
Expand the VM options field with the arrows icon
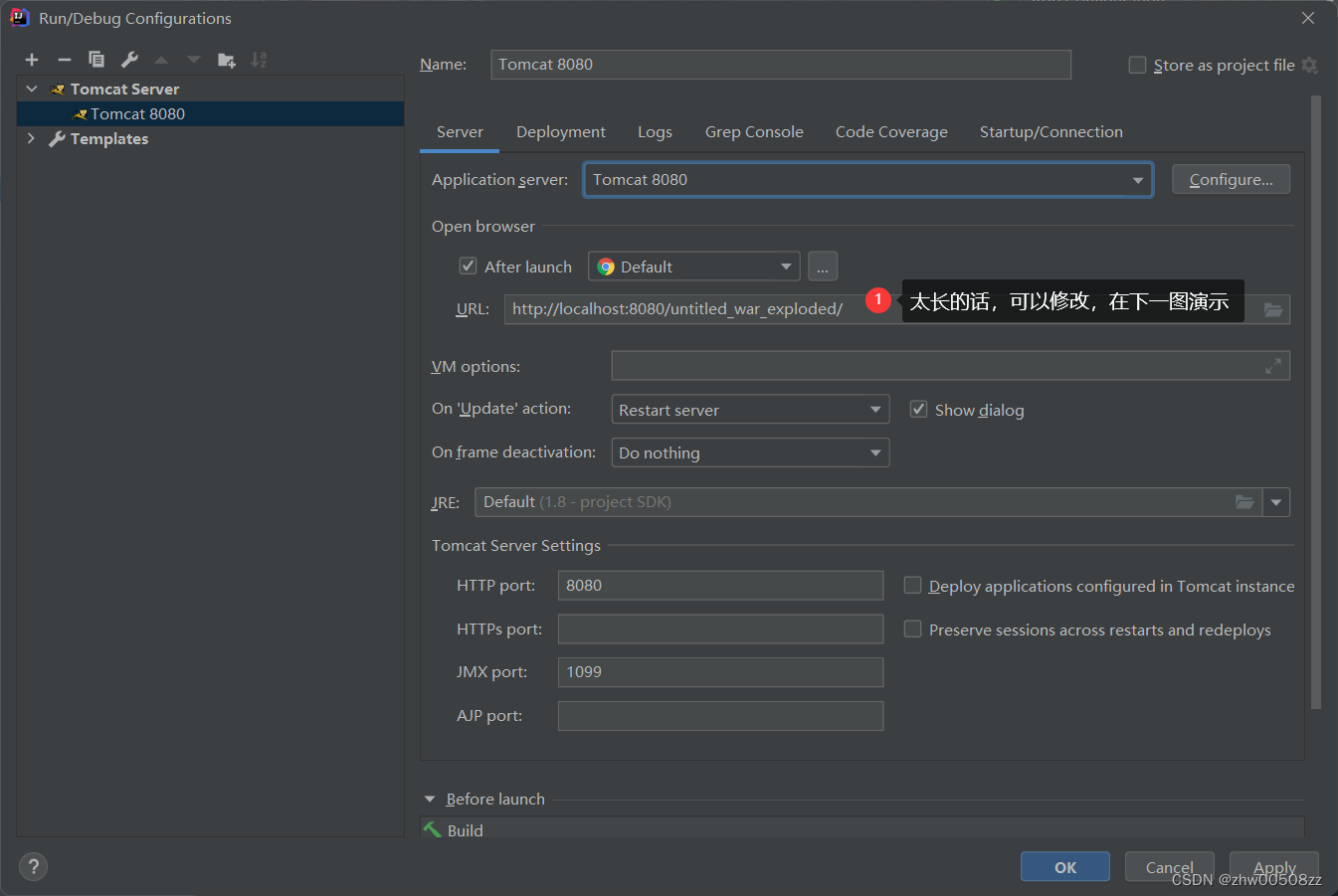click(x=1273, y=366)
